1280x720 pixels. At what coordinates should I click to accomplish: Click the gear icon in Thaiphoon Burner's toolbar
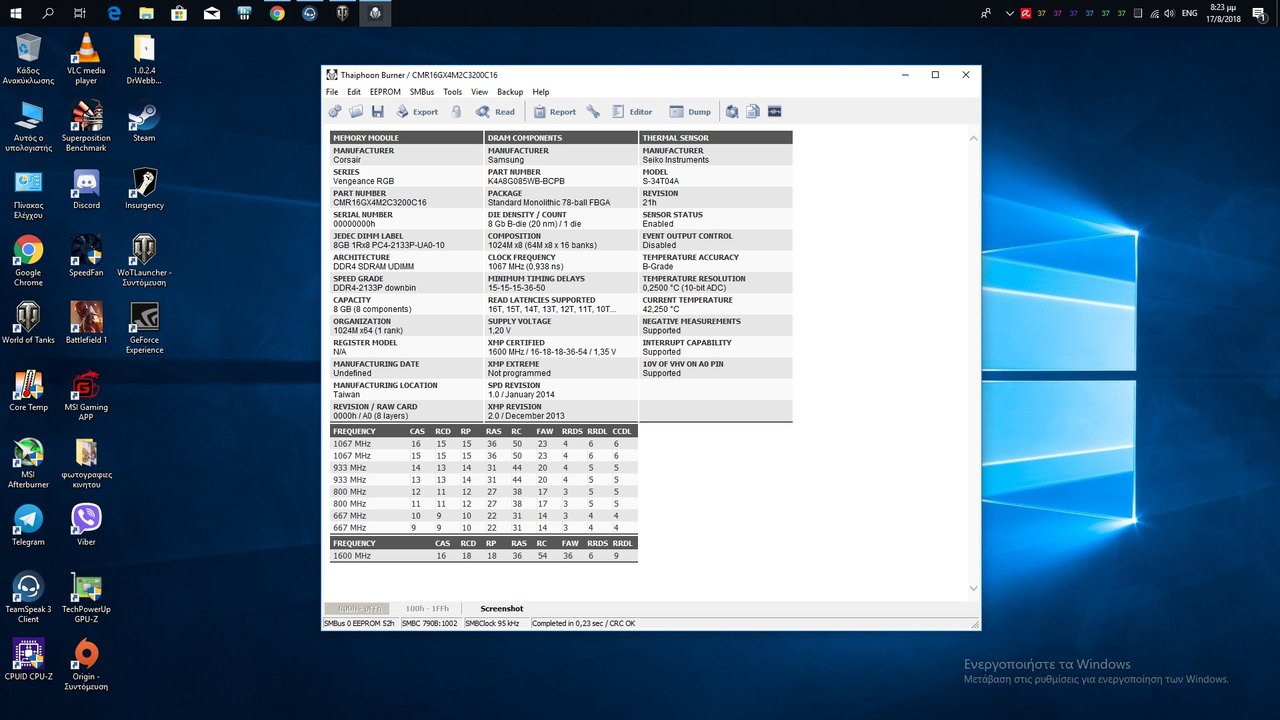click(335, 112)
